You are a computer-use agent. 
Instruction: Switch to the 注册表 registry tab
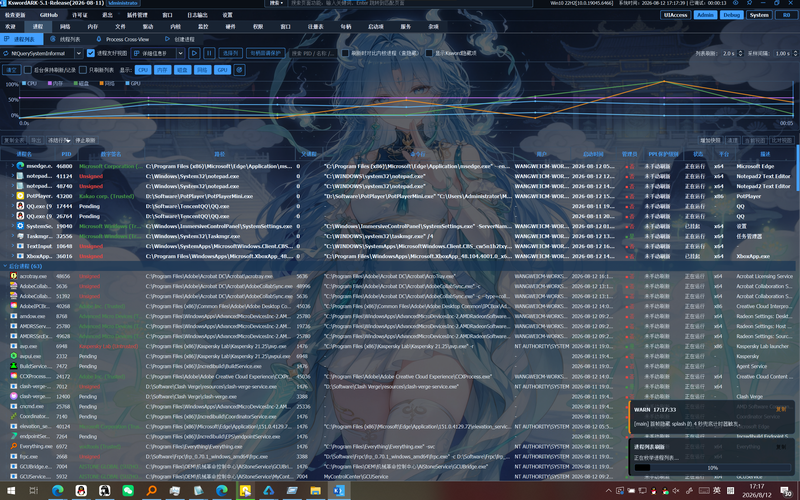(x=315, y=26)
